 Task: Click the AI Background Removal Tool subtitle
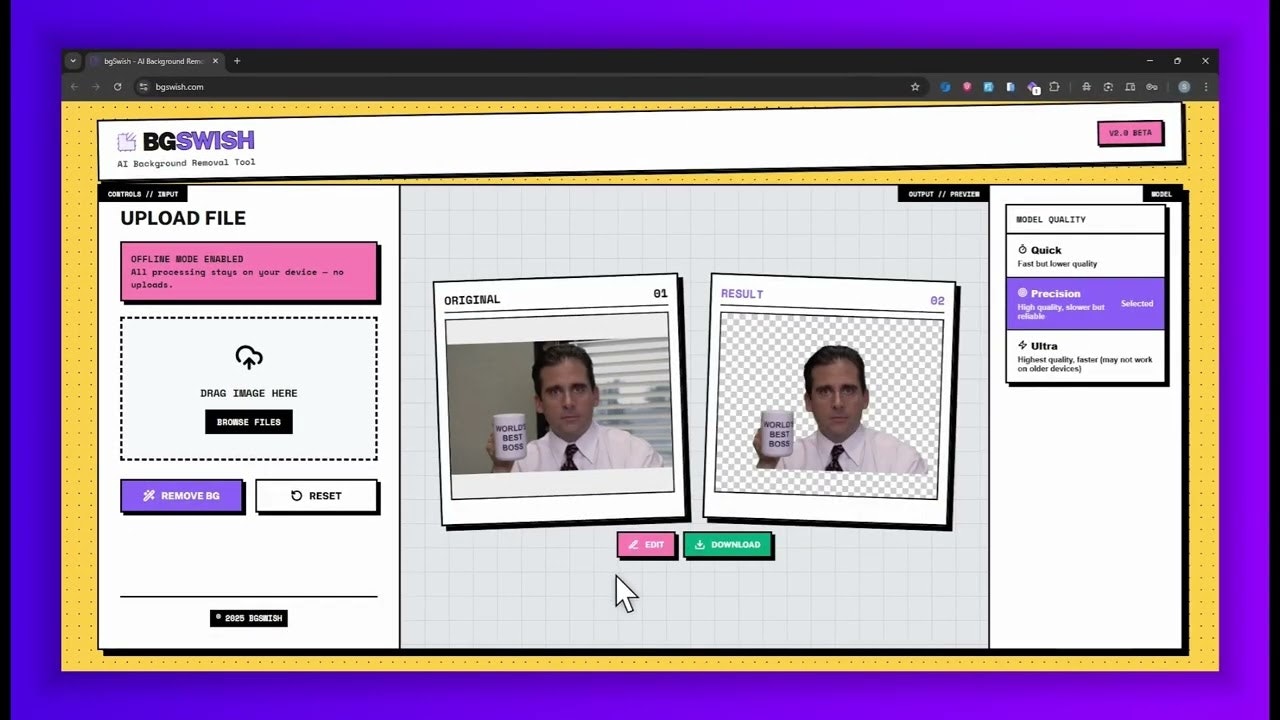click(x=186, y=162)
